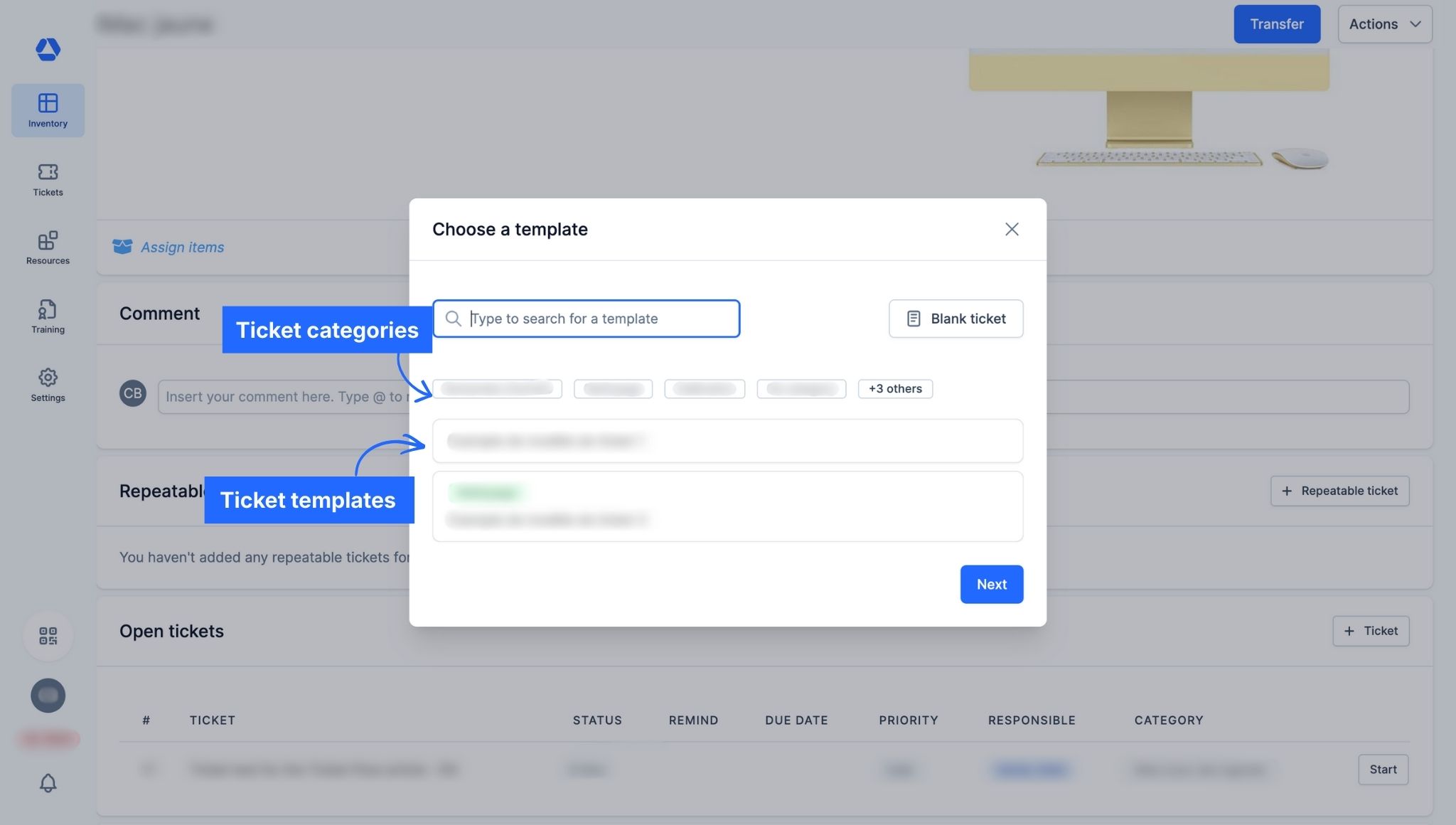Screen dimensions: 1456x825
Task: Open the Inventory sidebar section
Action: 48,110
